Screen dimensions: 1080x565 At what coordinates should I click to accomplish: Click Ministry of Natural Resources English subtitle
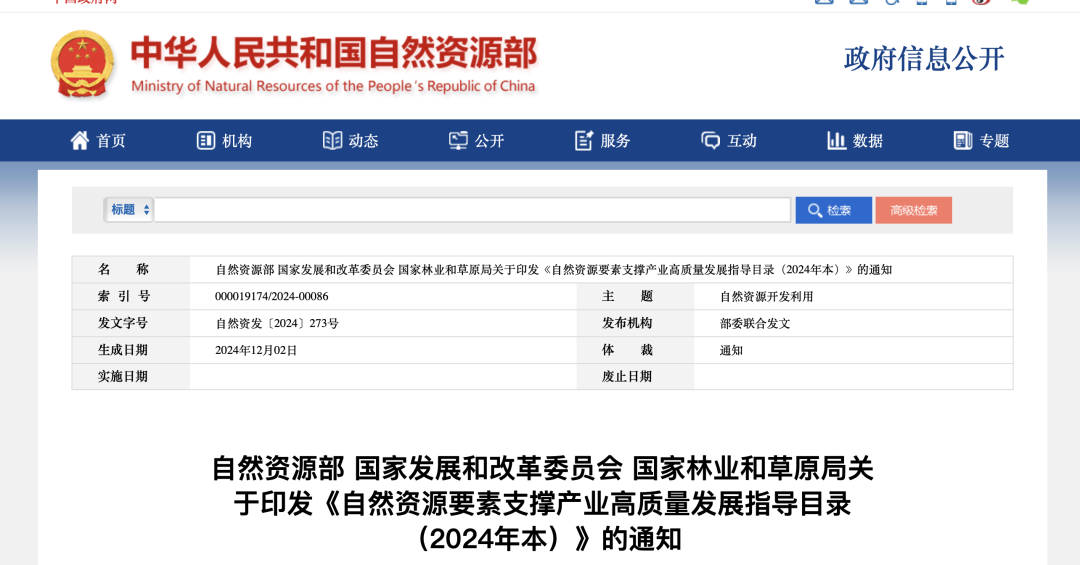pyautogui.click(x=333, y=86)
